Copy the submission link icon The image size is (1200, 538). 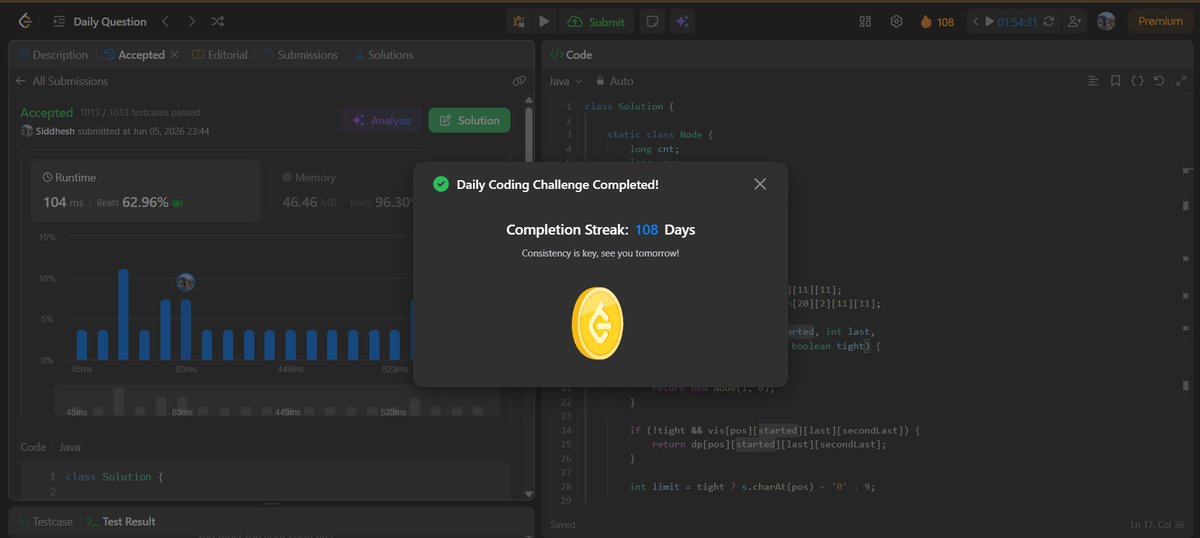coord(519,81)
